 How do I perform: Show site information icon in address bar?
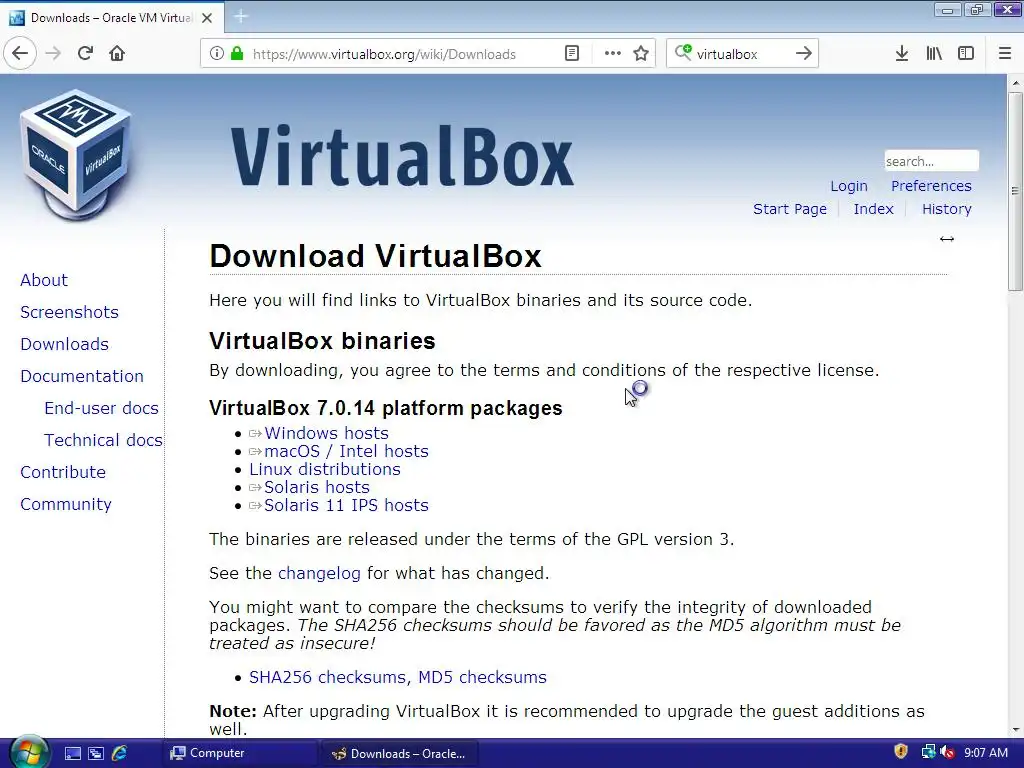tap(217, 54)
